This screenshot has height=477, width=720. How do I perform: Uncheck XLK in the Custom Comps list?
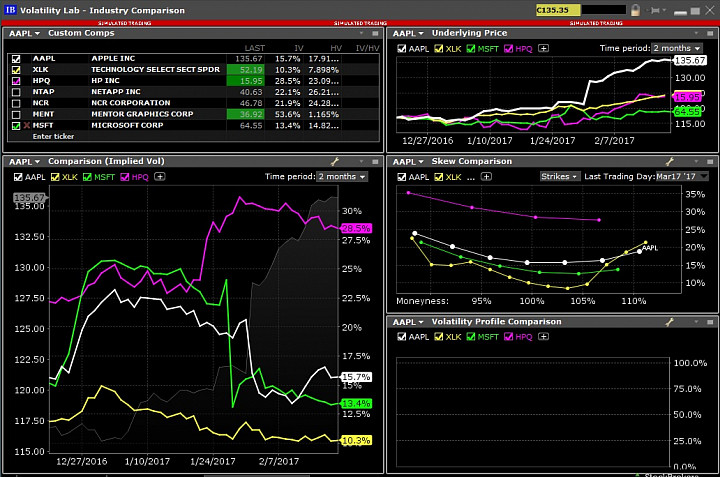tap(16, 70)
